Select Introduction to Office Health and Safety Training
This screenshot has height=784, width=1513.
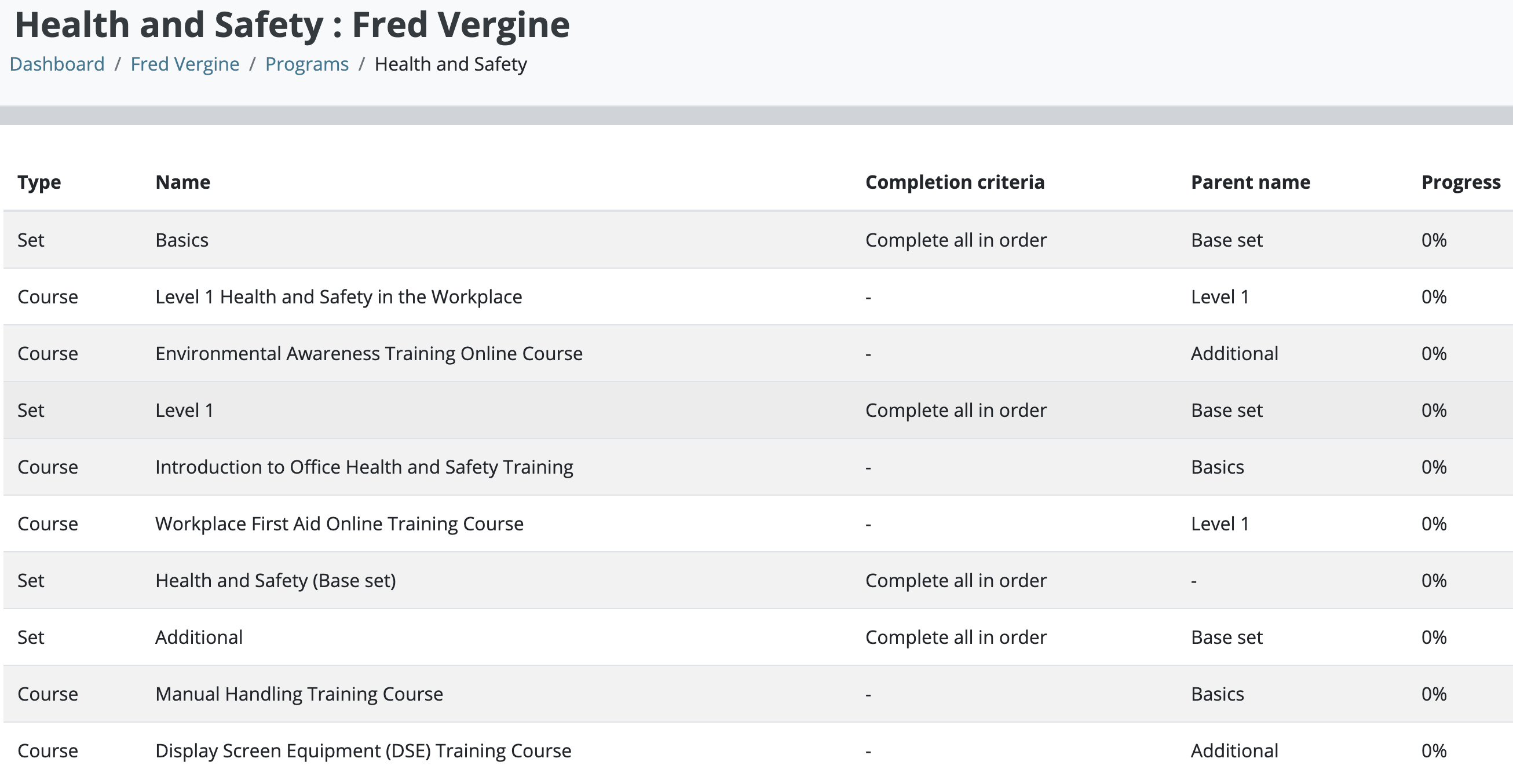pos(364,467)
